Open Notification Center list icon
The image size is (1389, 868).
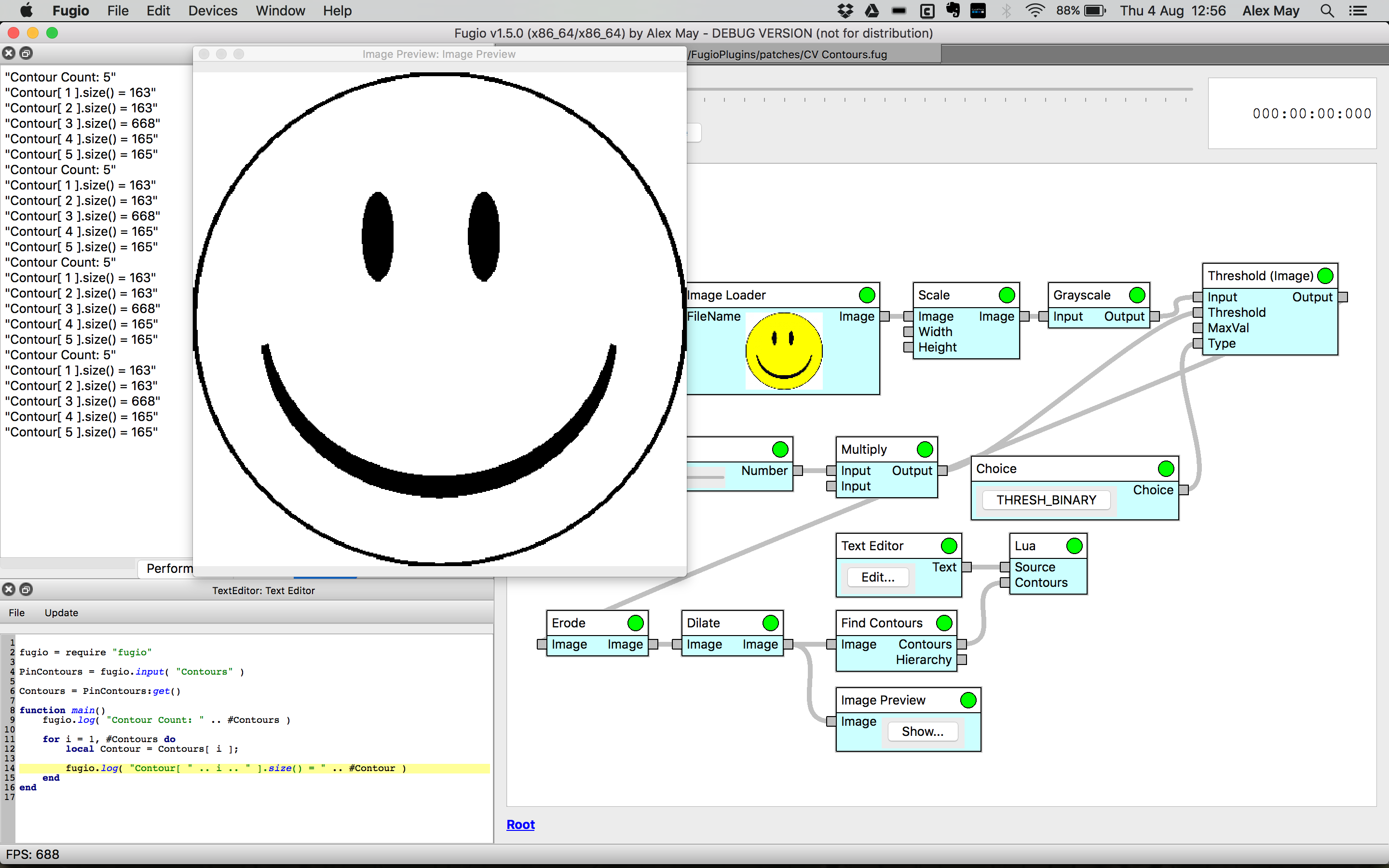(x=1358, y=11)
